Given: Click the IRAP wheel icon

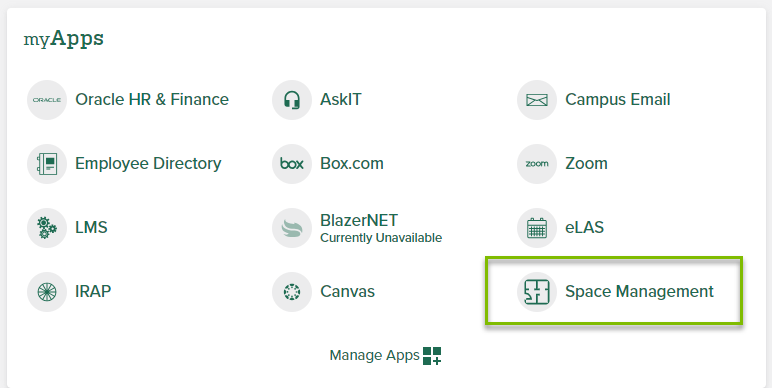Looking at the screenshot, I should tap(47, 292).
